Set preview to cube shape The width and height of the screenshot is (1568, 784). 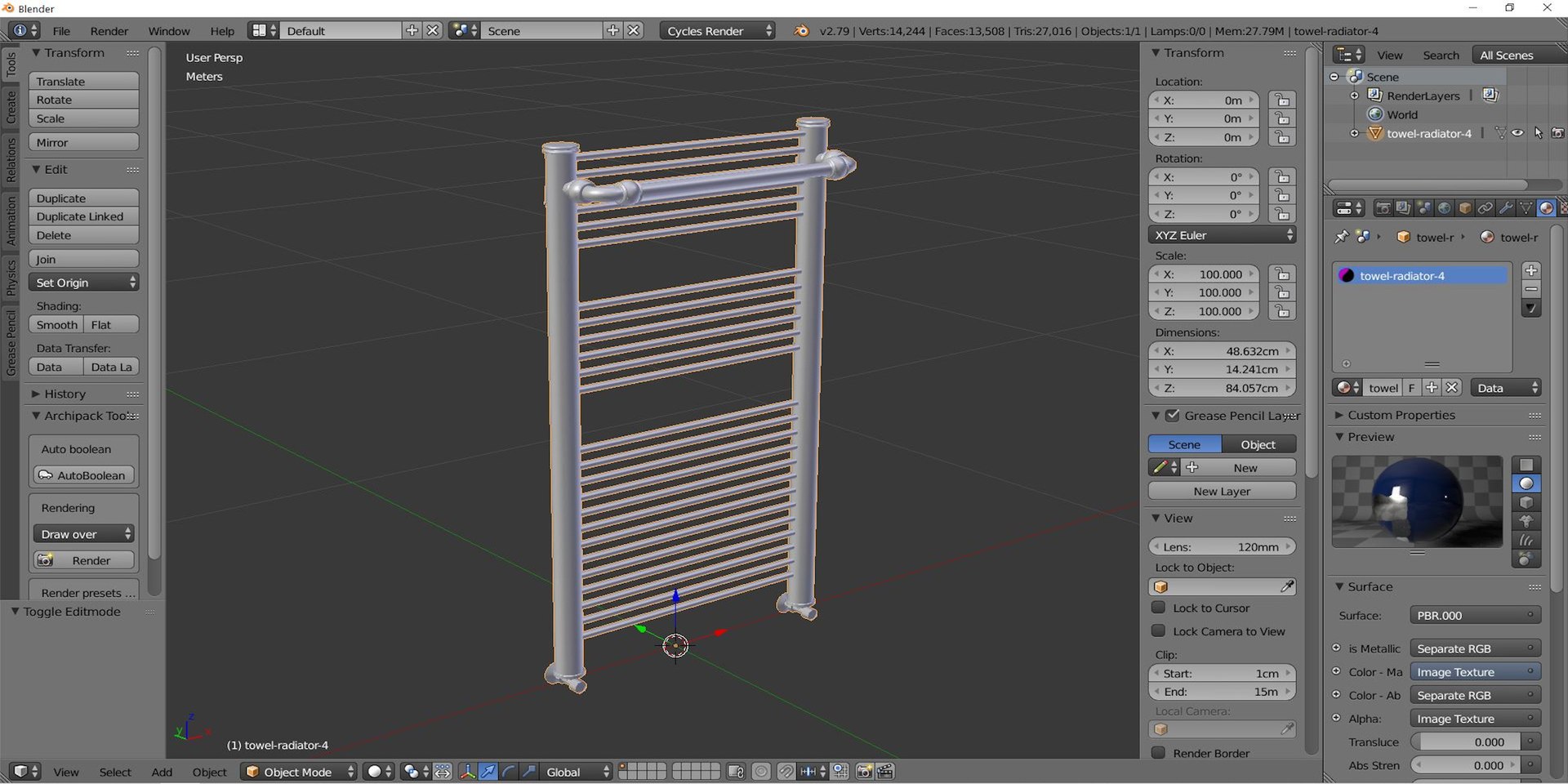coord(1526,502)
